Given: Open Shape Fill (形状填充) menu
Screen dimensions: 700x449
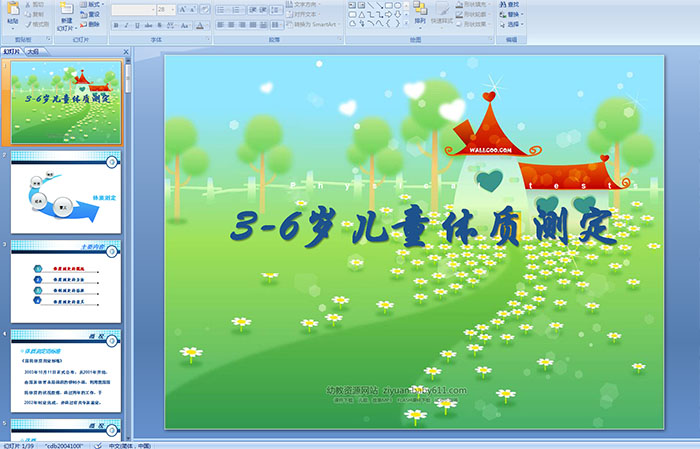Looking at the screenshot, I should (x=474, y=4).
